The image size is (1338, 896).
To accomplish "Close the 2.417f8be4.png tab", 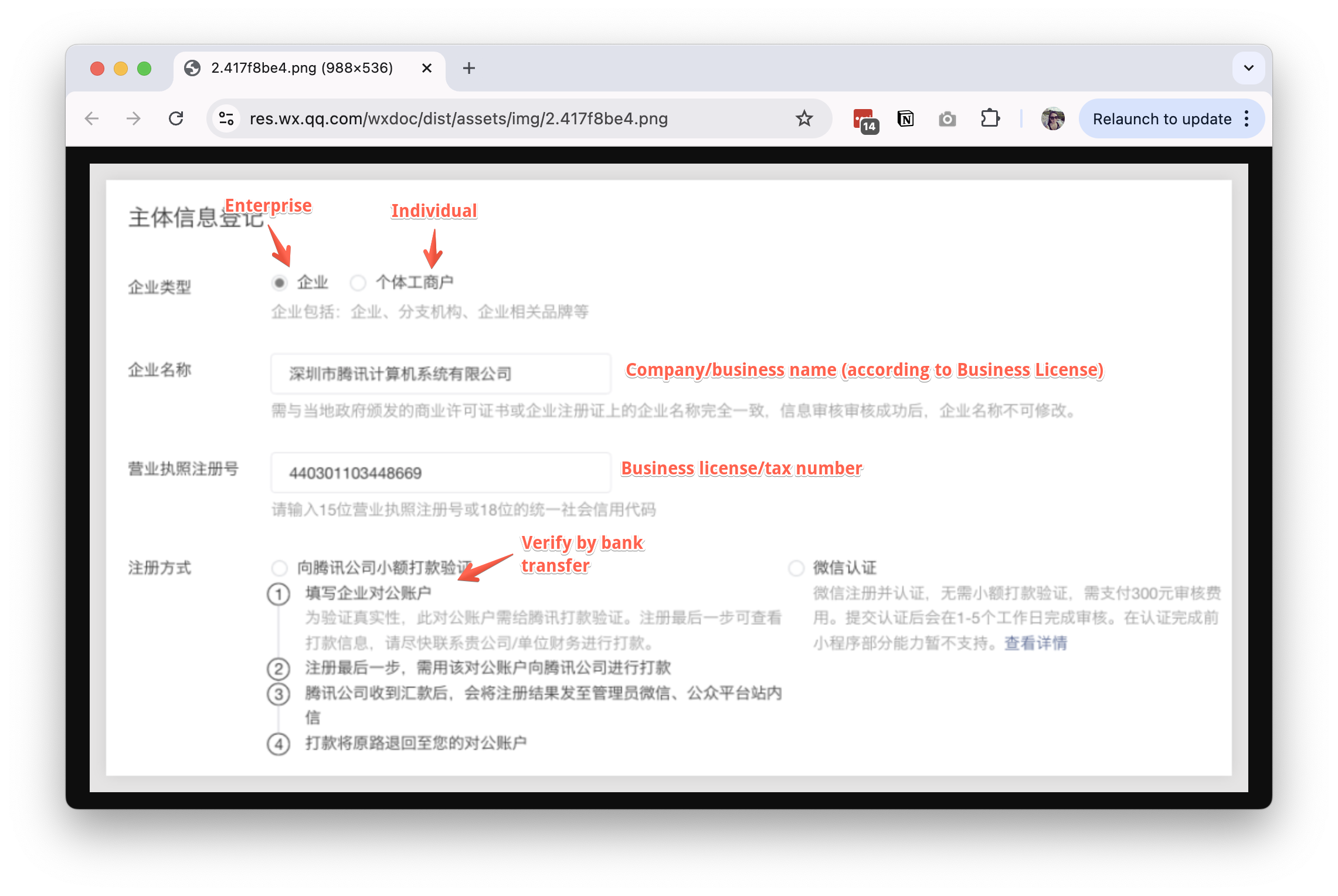I will tap(427, 68).
